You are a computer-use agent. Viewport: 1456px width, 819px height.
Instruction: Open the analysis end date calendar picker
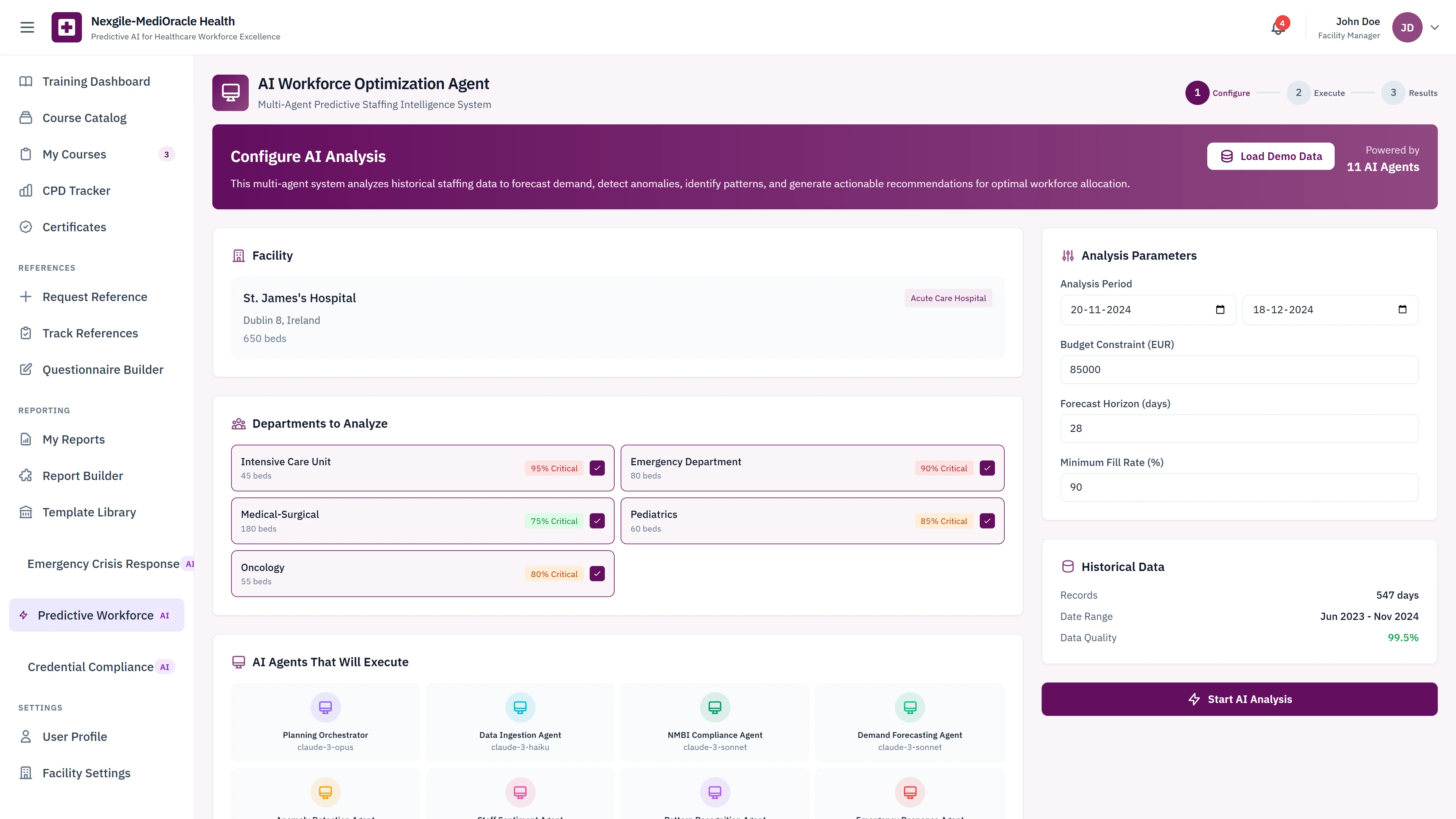(x=1402, y=309)
